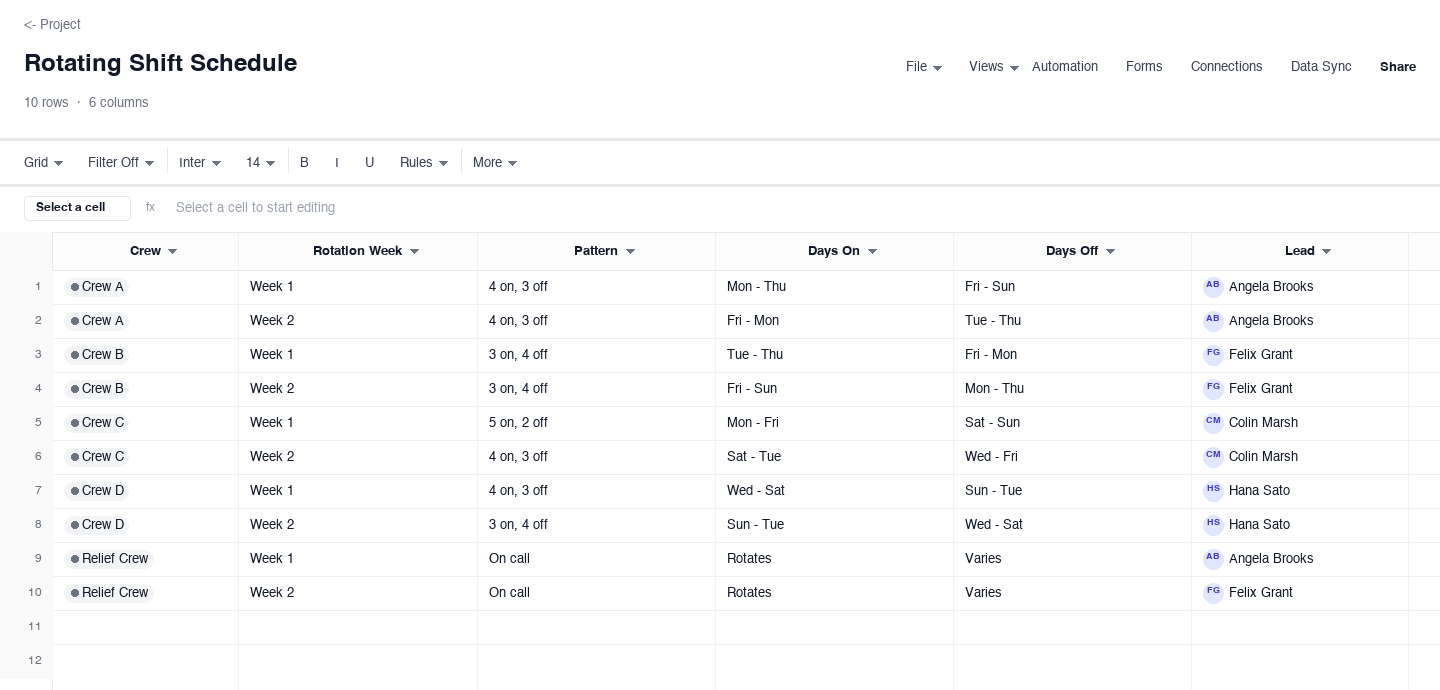Screen dimensions: 1440x690
Task: Toggle italic formatting I
Action: [336, 162]
